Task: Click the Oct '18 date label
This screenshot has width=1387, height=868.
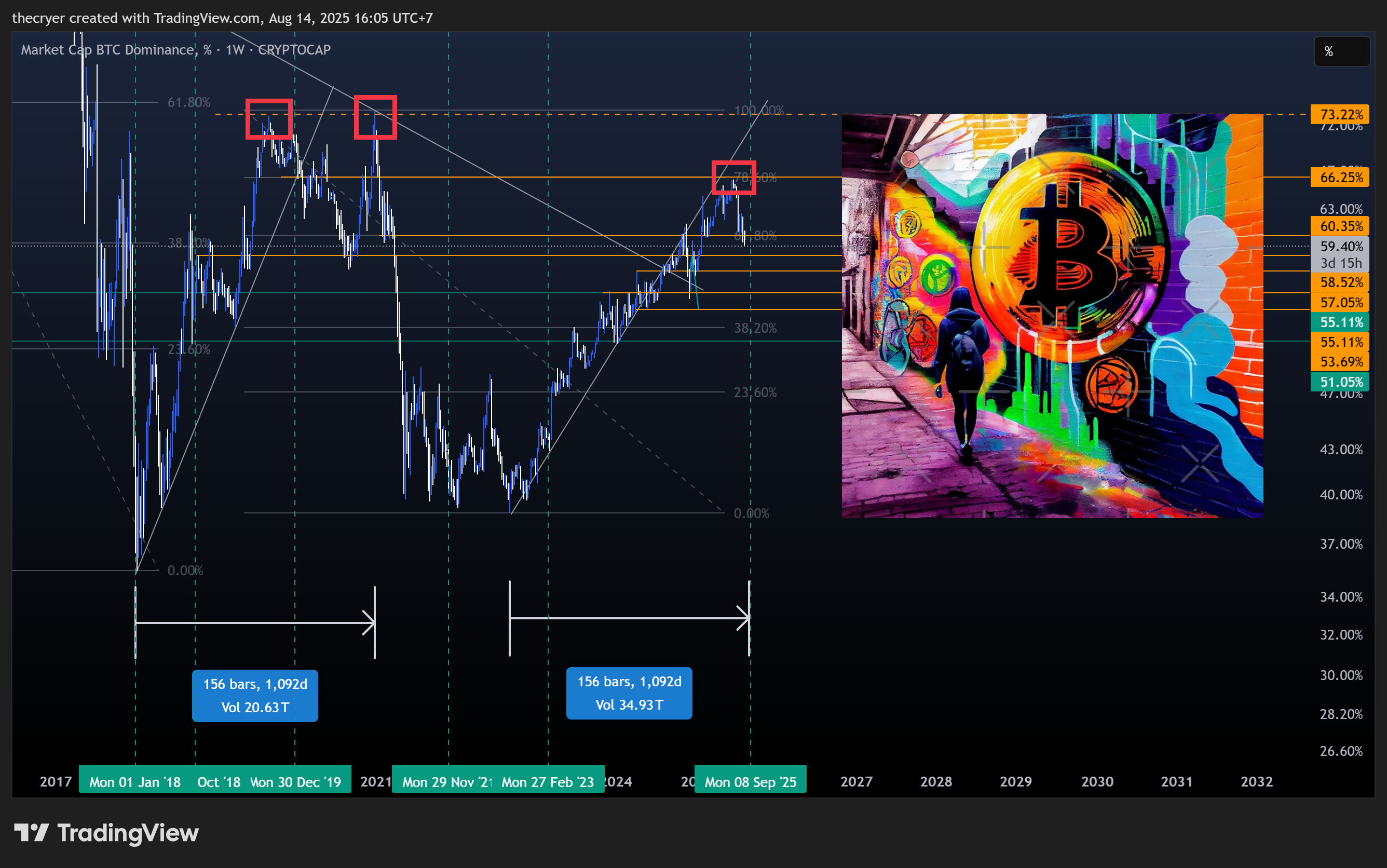Action: [x=219, y=782]
